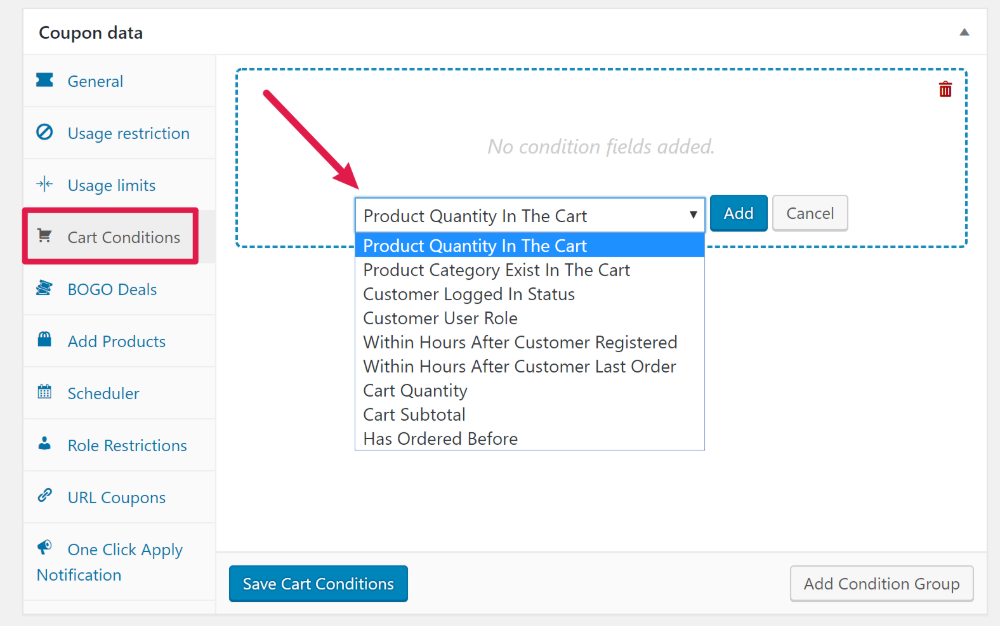Click the shopping bag icon for Add Products

coord(45,339)
